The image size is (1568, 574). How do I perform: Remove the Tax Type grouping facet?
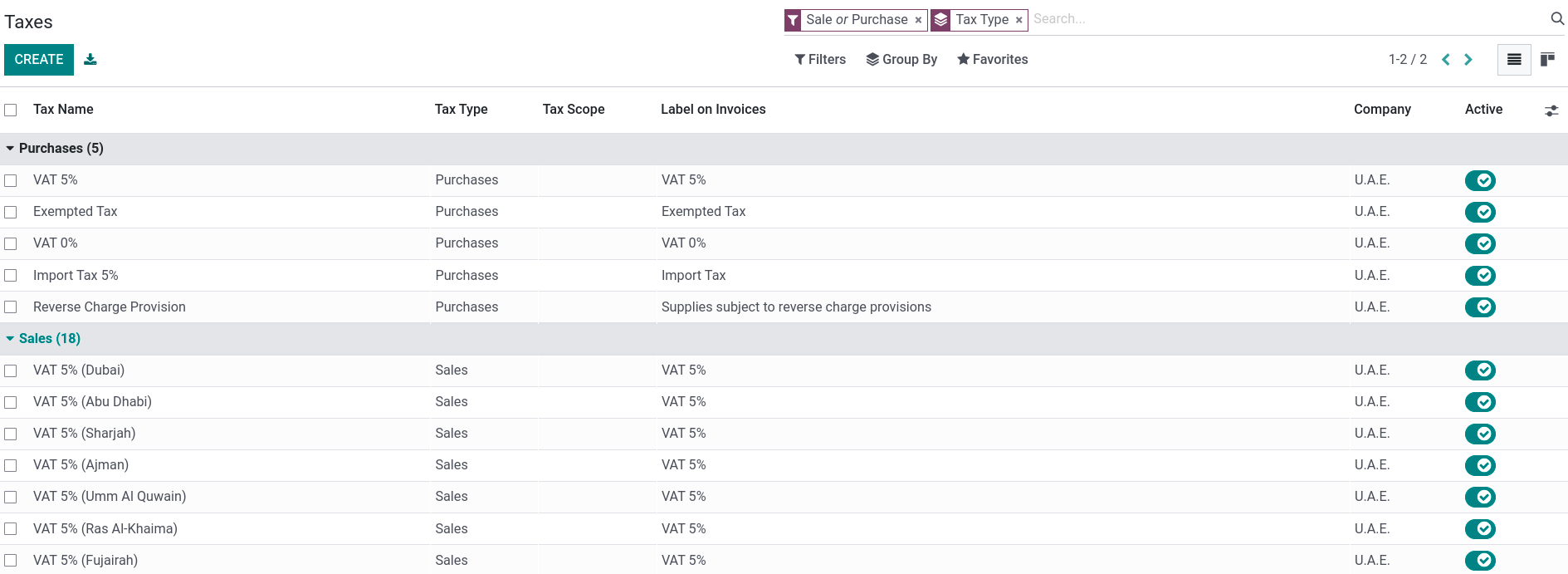(x=1018, y=20)
